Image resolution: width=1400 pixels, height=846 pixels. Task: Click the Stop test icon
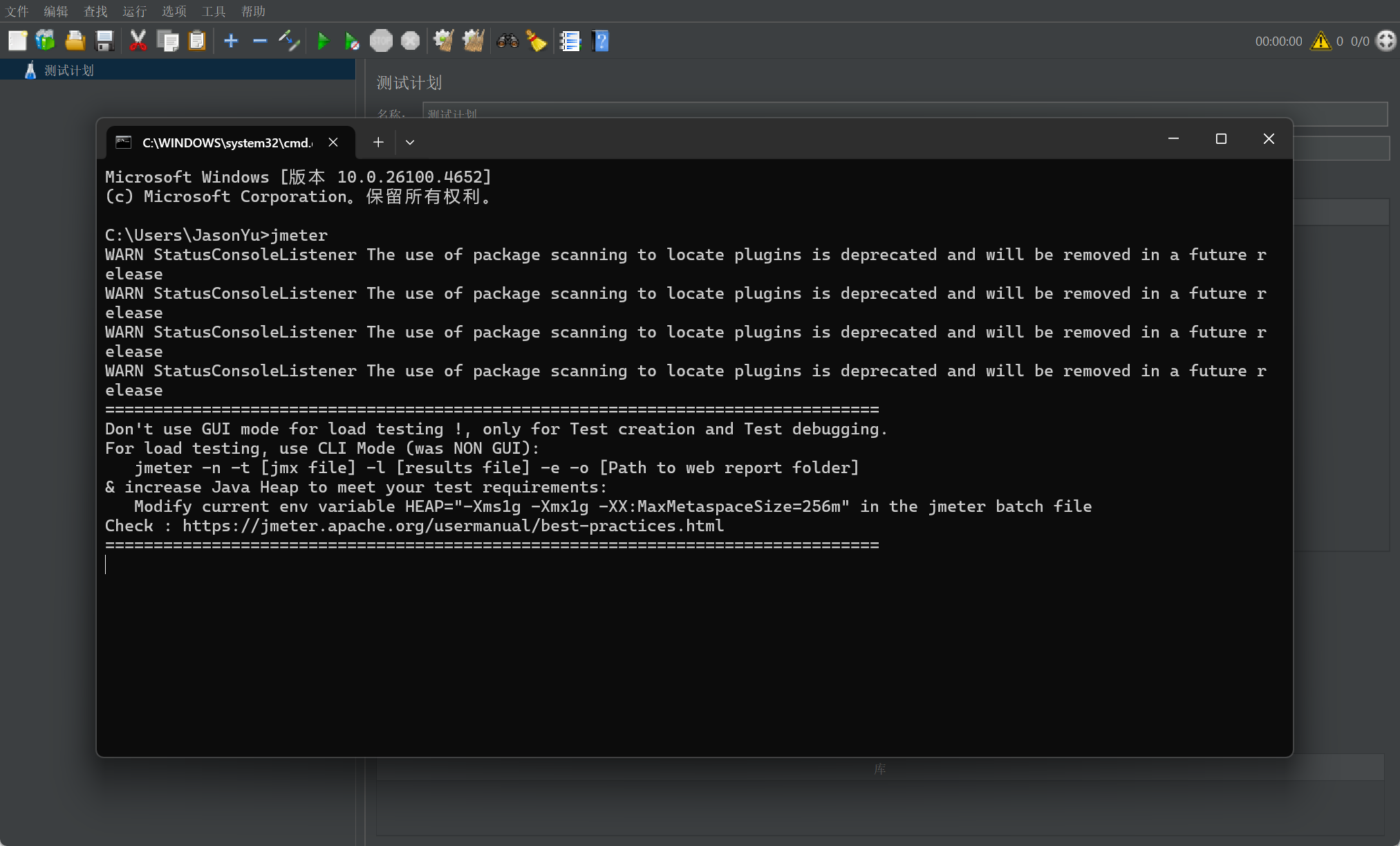[x=381, y=41]
